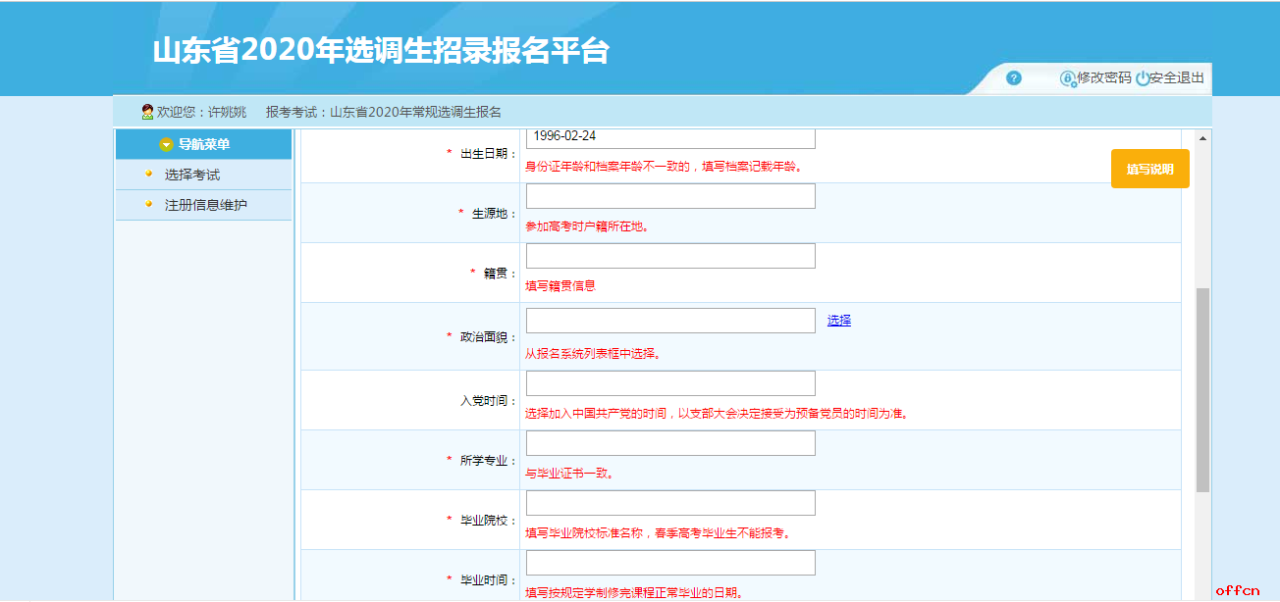Focus the 所学专业 input field
Viewport: 1280px width, 602px height.
670,444
